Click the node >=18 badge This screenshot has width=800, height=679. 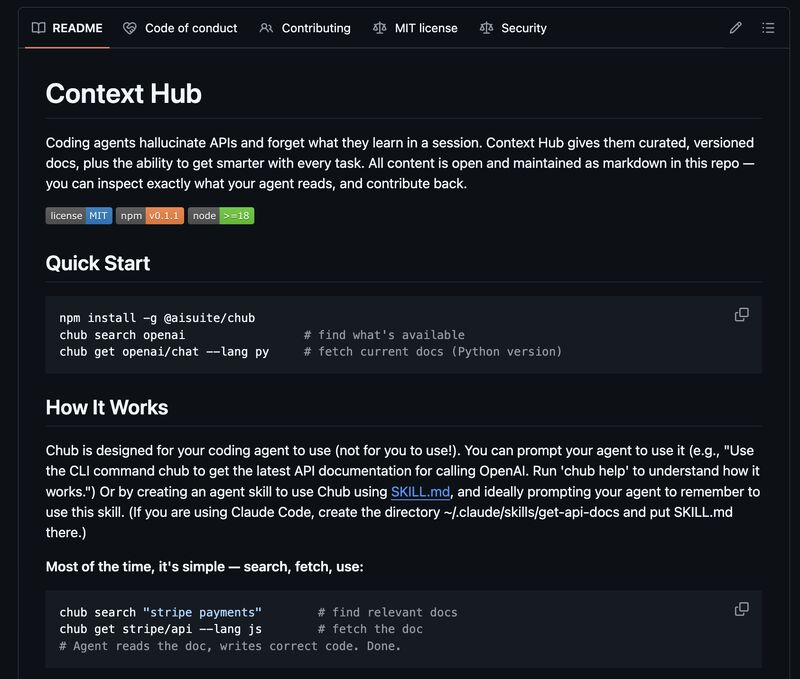(x=221, y=215)
